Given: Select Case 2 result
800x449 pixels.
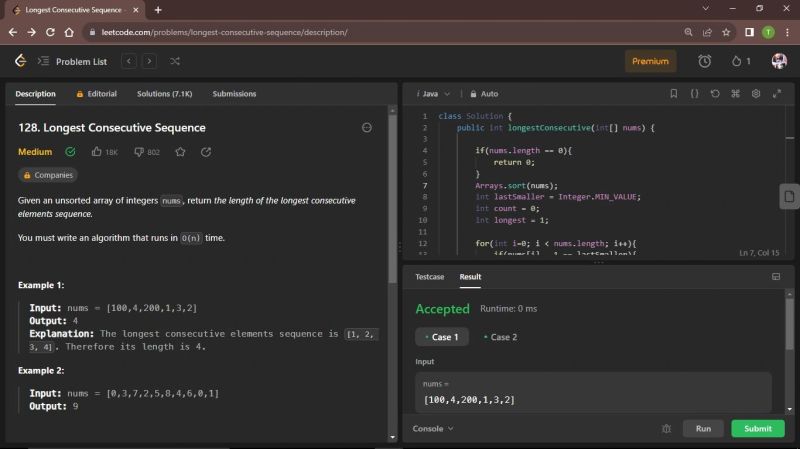Looking at the screenshot, I should [x=501, y=337].
